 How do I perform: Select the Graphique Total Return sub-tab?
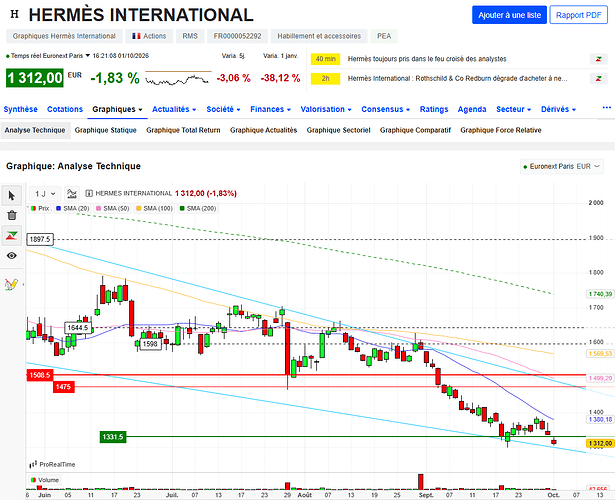[183, 130]
